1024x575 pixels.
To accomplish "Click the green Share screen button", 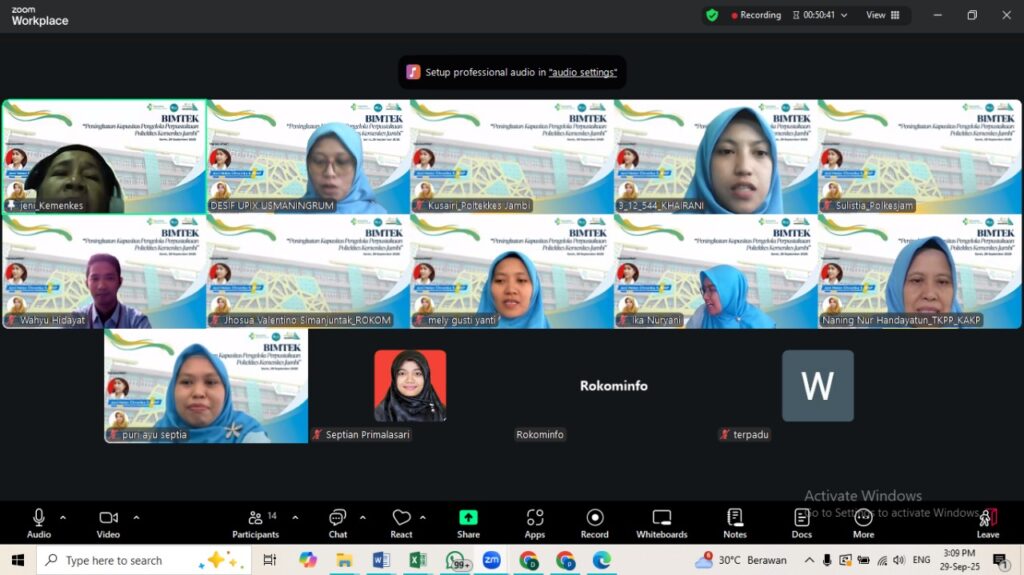I will [x=468, y=522].
